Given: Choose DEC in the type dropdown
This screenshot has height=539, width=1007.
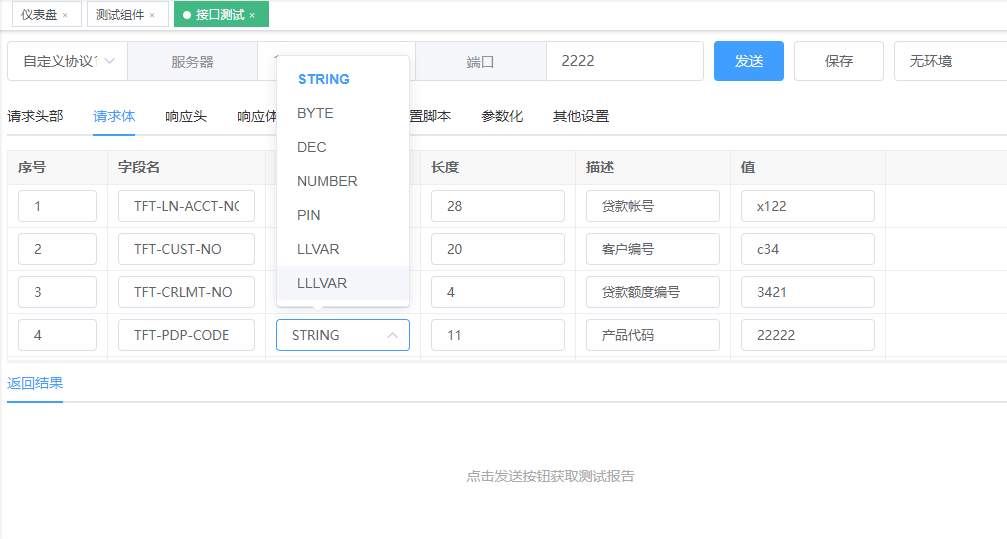Looking at the screenshot, I should 312,147.
